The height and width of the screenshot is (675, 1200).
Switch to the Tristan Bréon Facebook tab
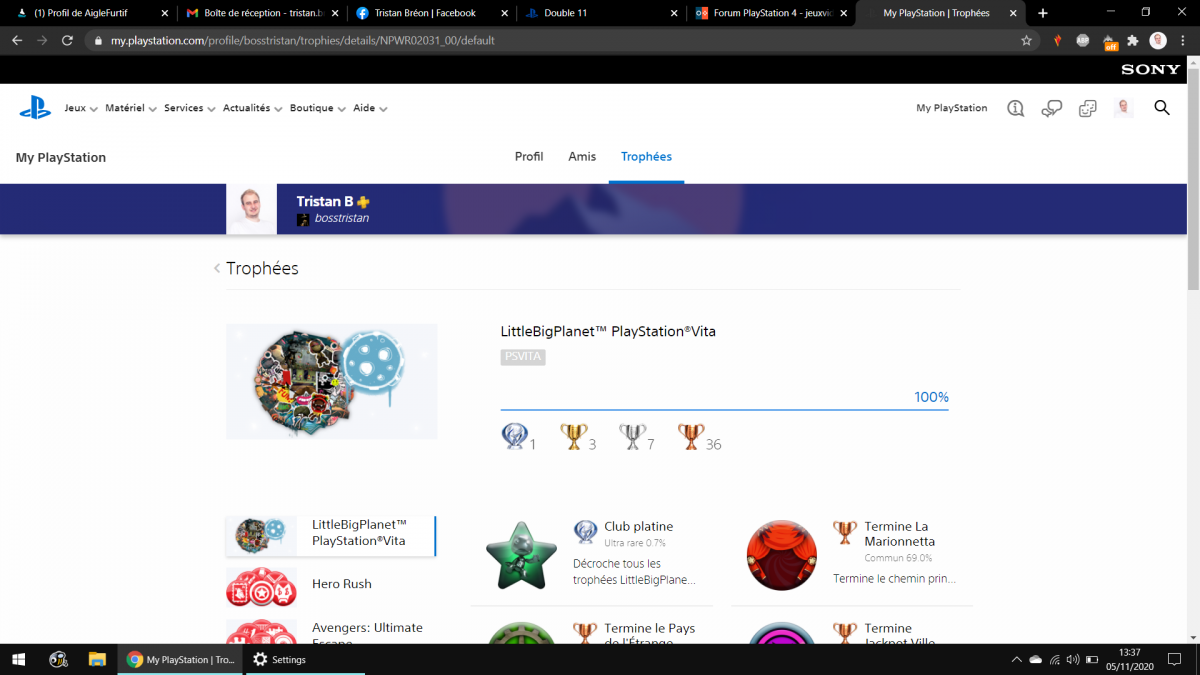[430, 13]
